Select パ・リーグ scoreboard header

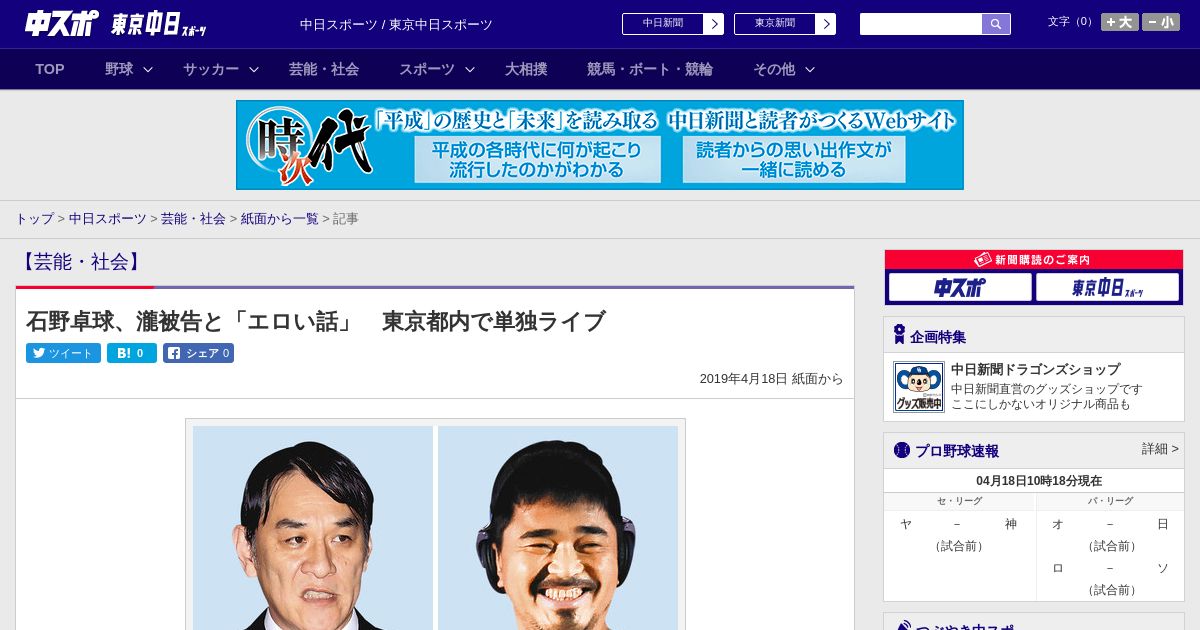coord(1111,501)
